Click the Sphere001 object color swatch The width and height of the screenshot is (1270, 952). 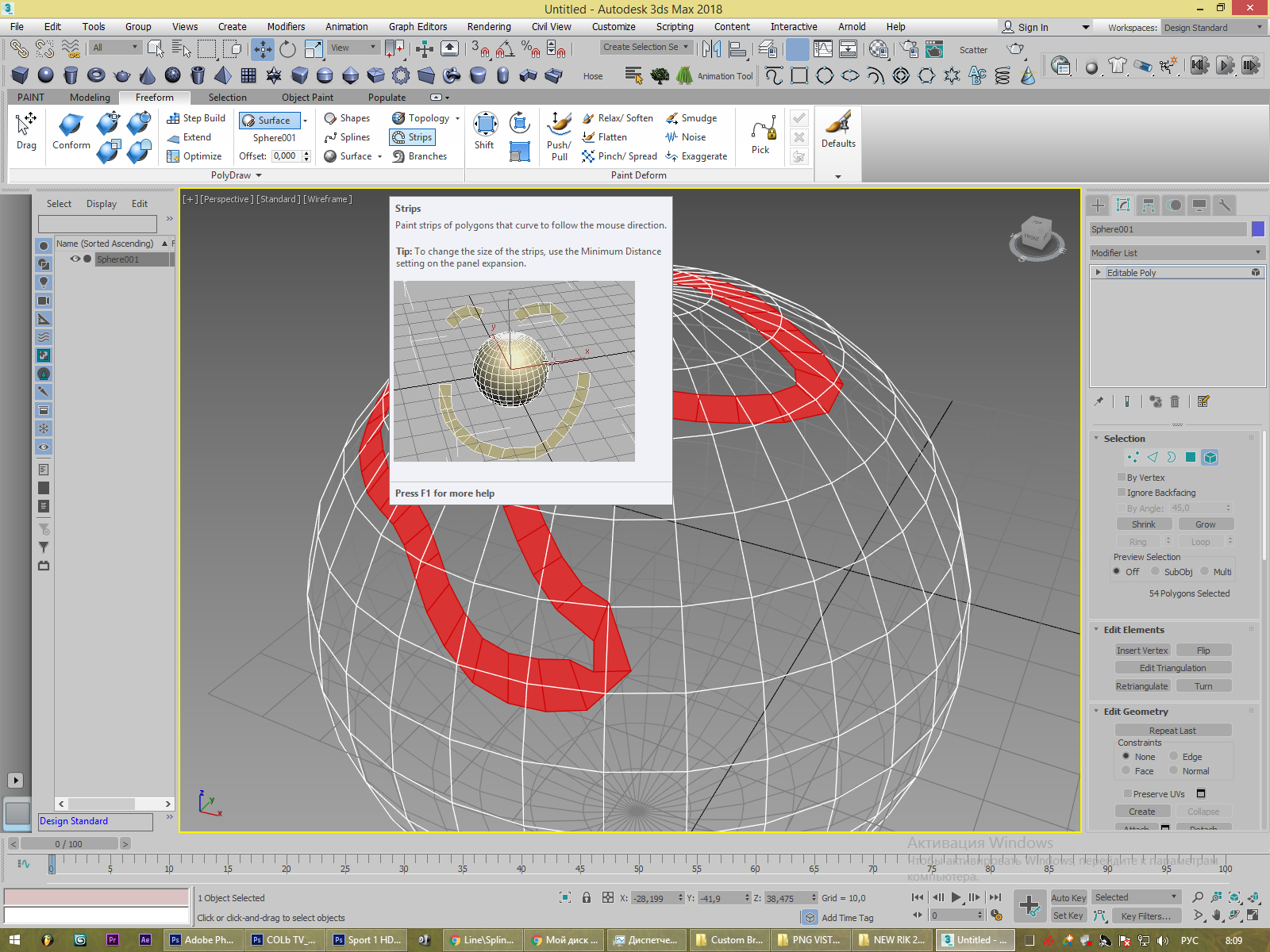click(x=1258, y=229)
